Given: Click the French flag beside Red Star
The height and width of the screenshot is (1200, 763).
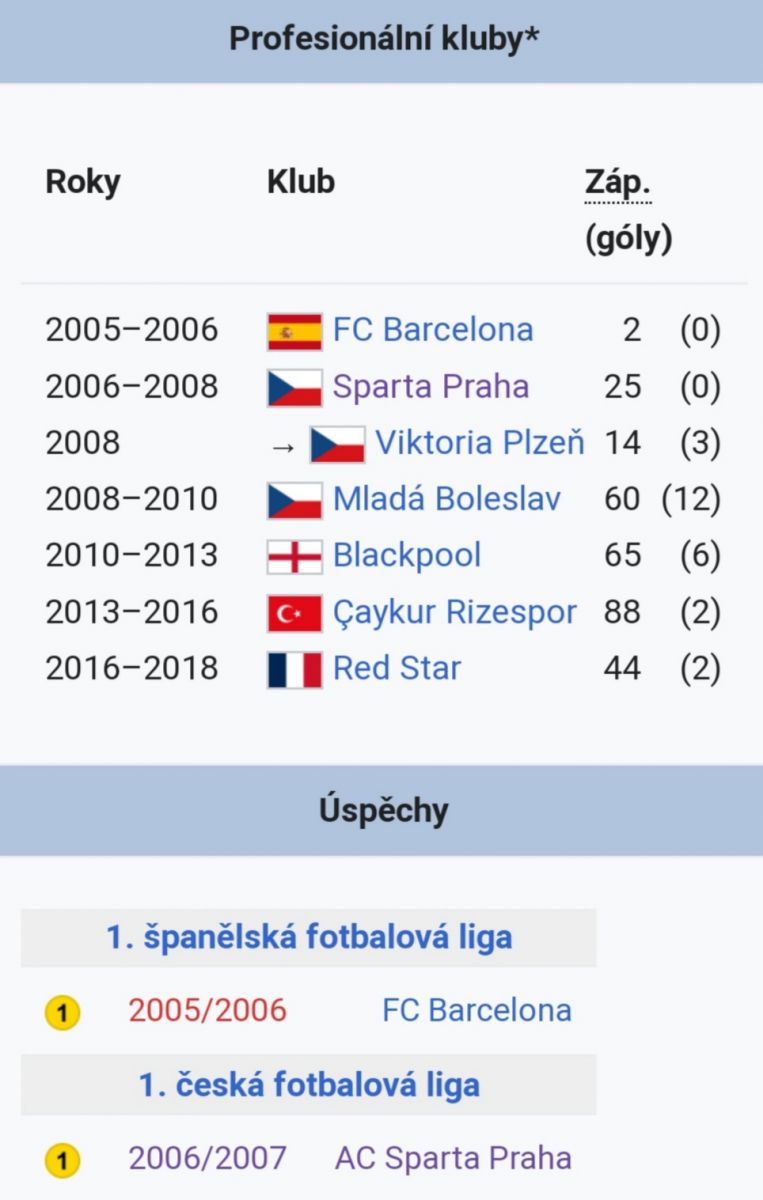Looking at the screenshot, I should pyautogui.click(x=295, y=668).
